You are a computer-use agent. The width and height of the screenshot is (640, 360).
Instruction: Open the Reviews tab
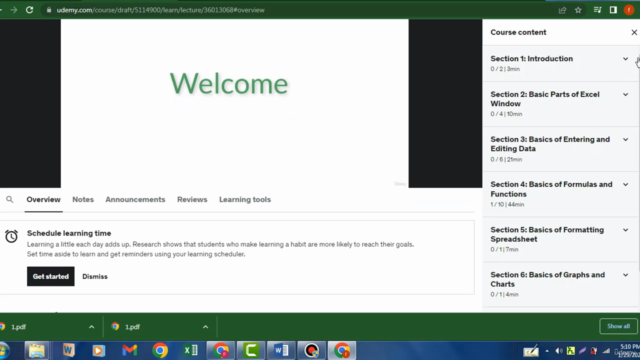[x=192, y=200]
